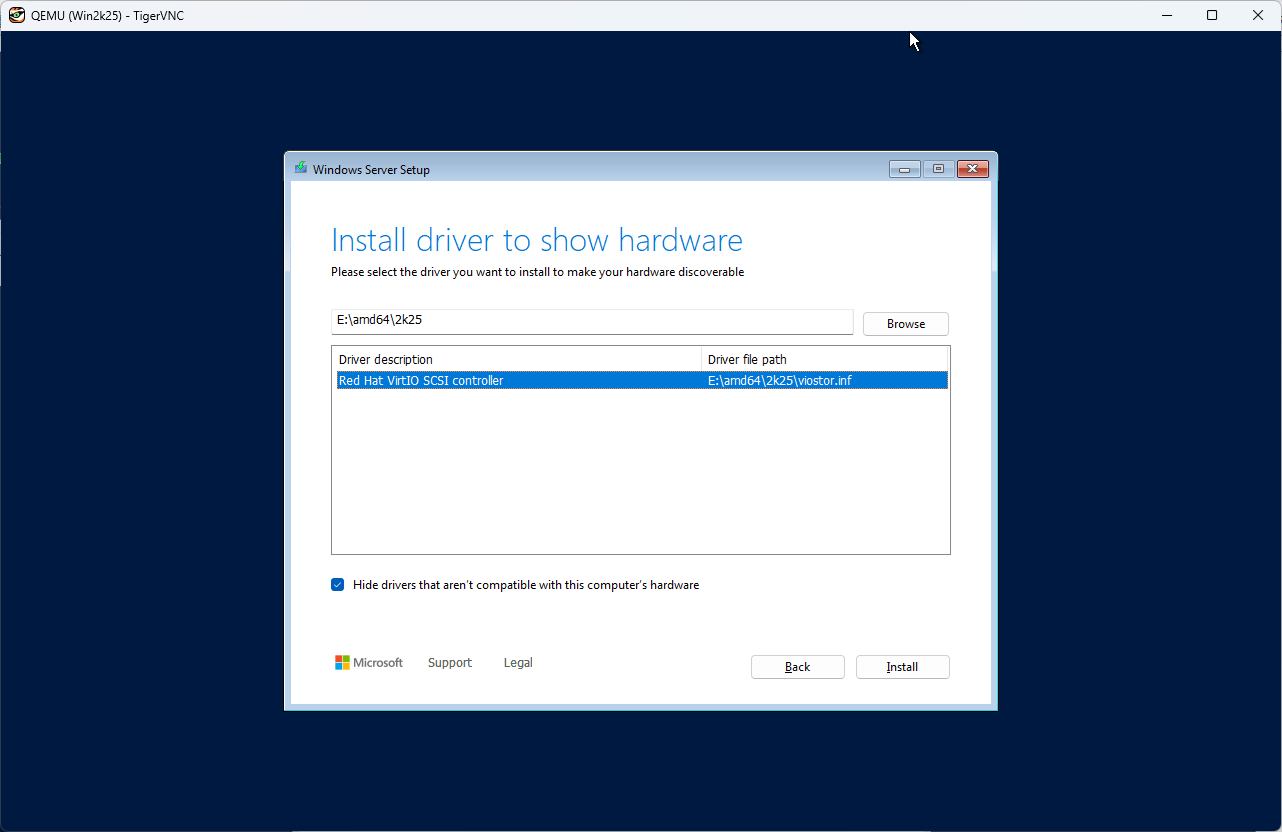Open the Support link
The width and height of the screenshot is (1282, 832).
(449, 663)
